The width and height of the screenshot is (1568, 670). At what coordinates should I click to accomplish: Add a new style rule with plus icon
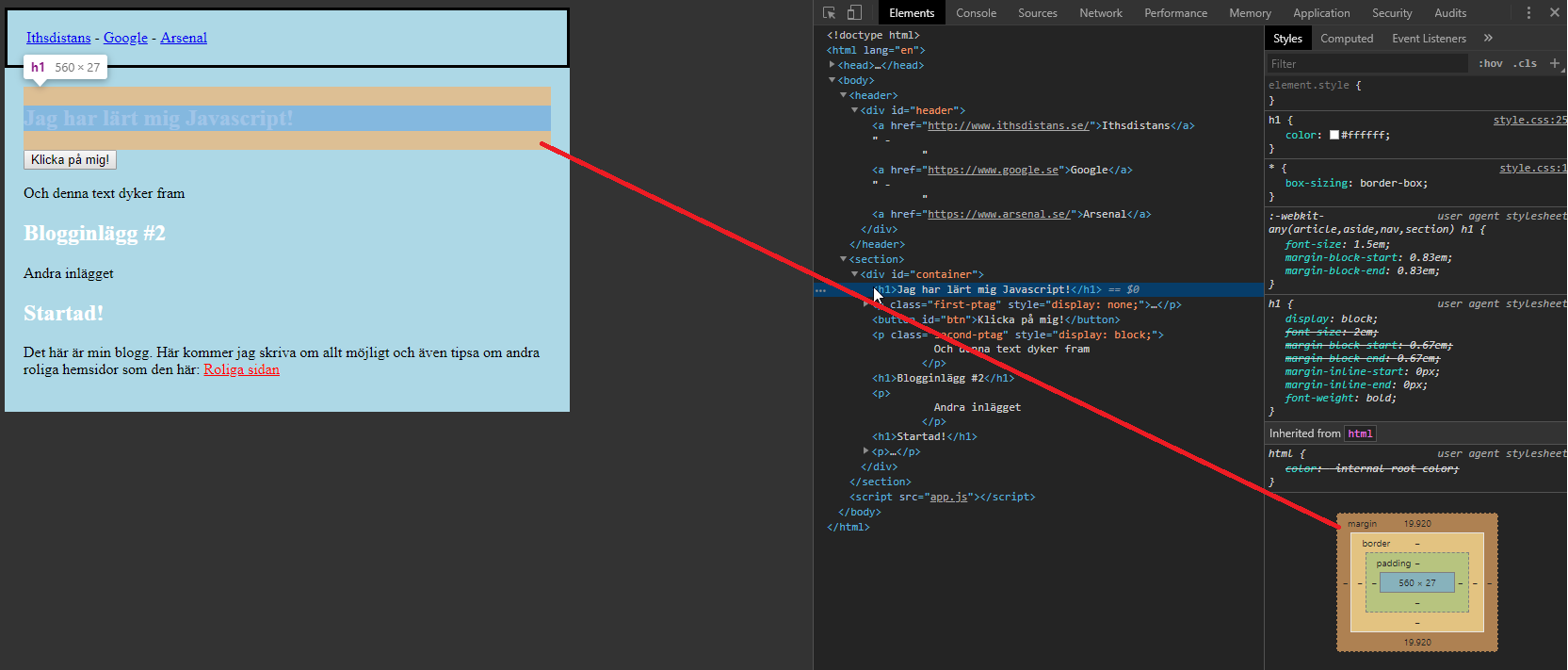point(1555,63)
